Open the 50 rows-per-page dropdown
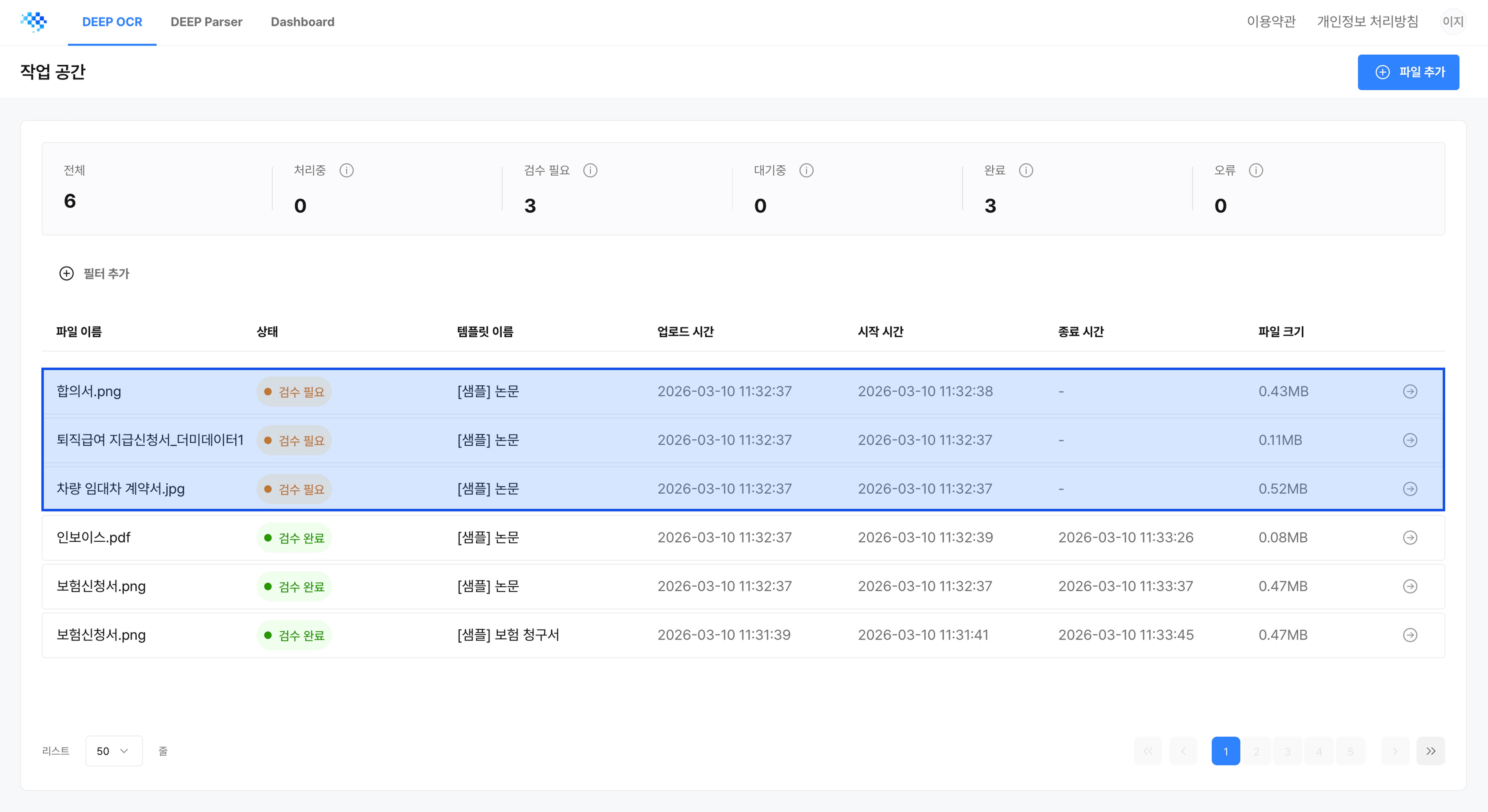The height and width of the screenshot is (812, 1488). tap(113, 751)
